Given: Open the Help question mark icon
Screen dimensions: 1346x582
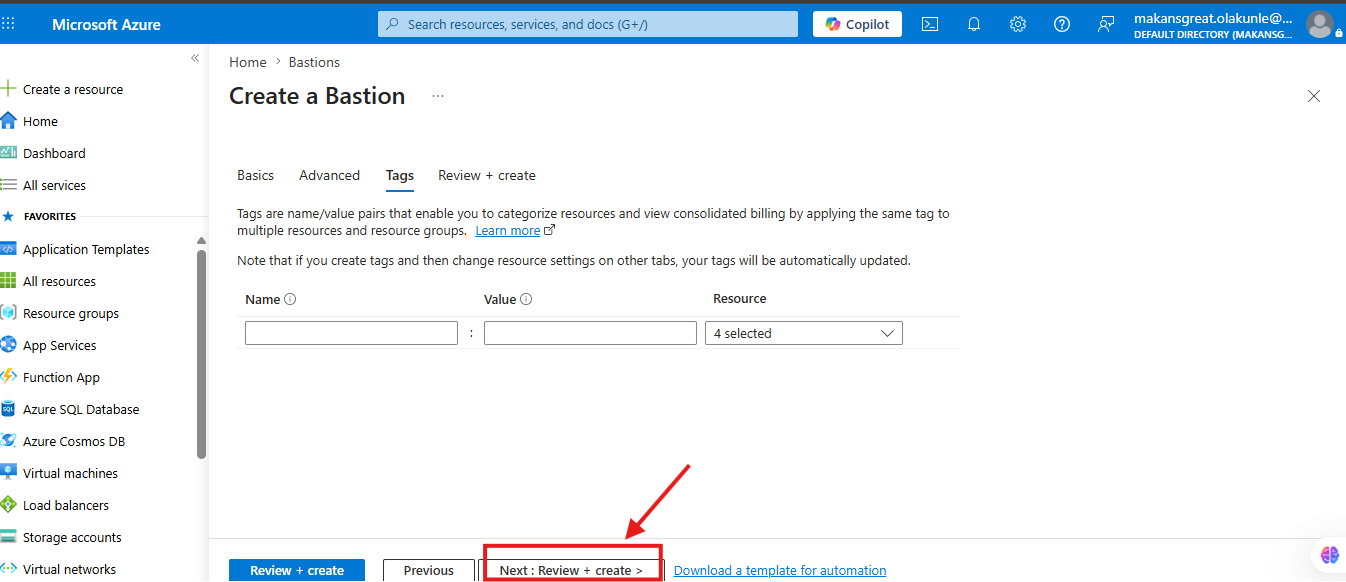Looking at the screenshot, I should point(1062,24).
